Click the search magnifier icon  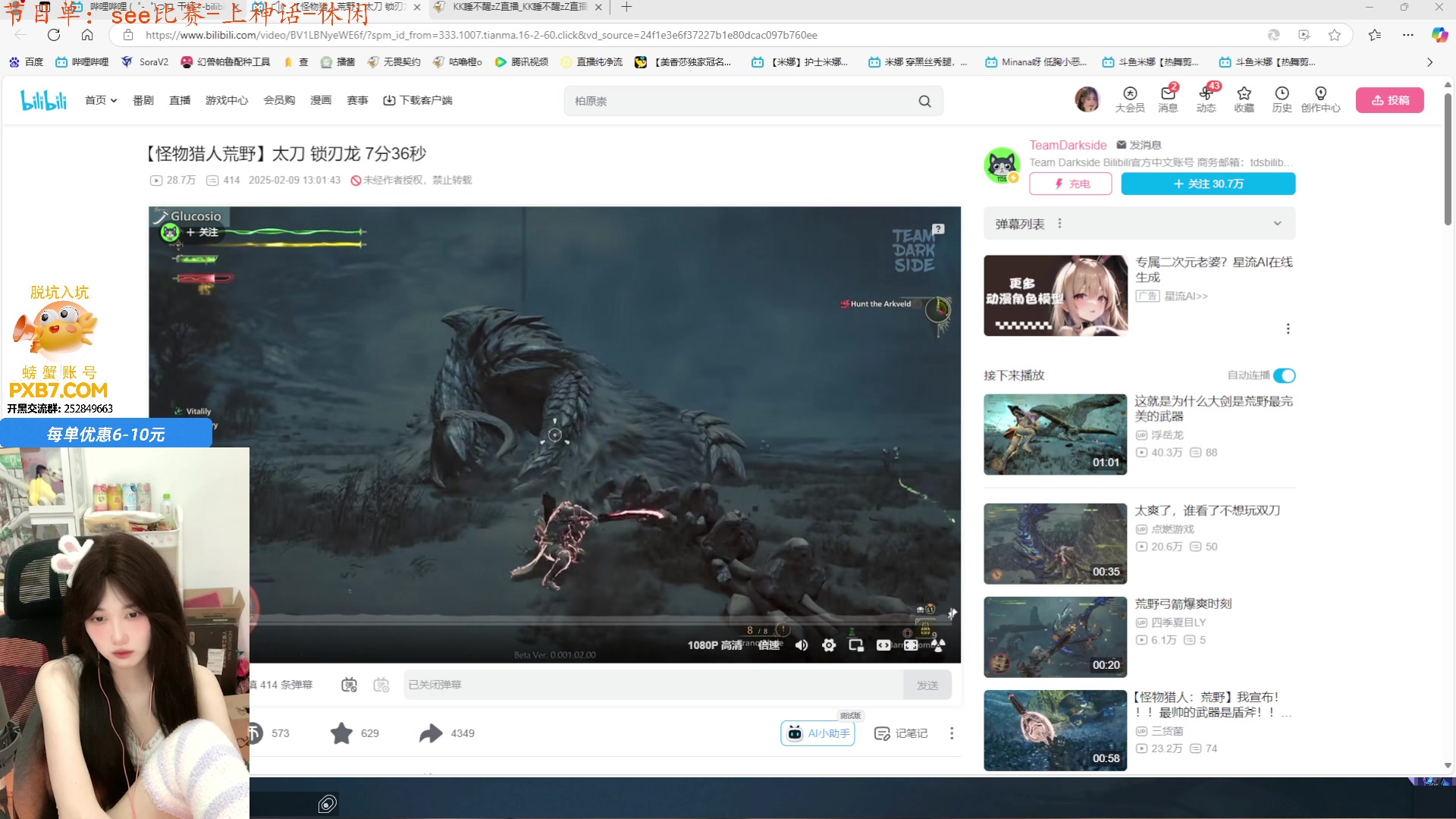coord(924,101)
